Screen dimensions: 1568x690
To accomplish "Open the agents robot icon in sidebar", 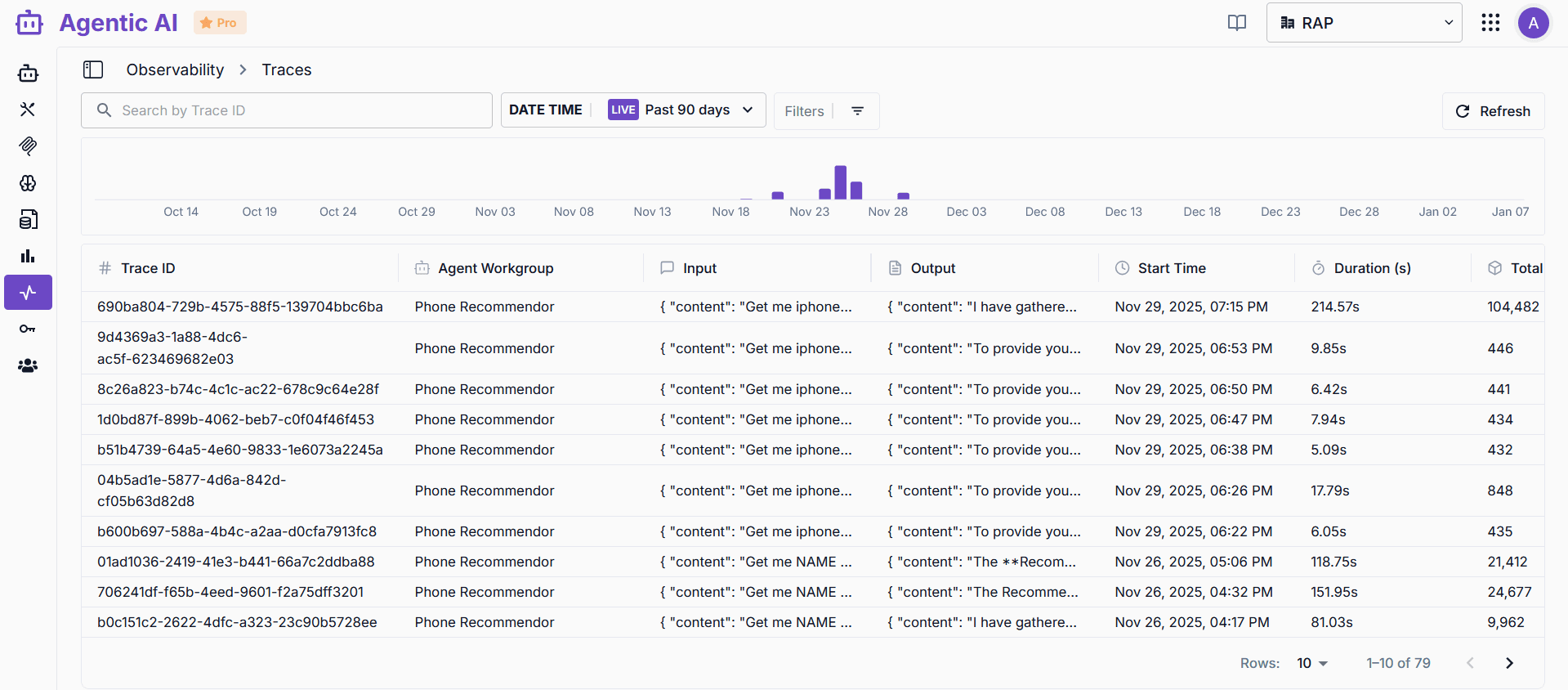I will click(x=28, y=74).
